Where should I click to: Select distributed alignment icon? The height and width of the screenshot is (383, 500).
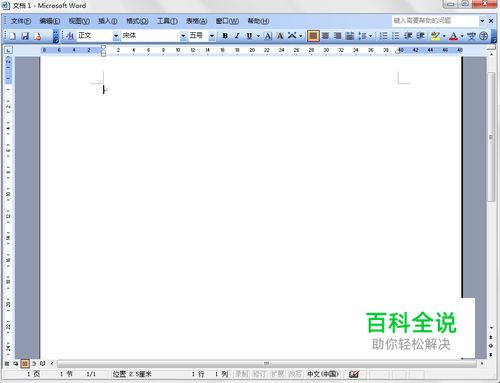point(350,36)
